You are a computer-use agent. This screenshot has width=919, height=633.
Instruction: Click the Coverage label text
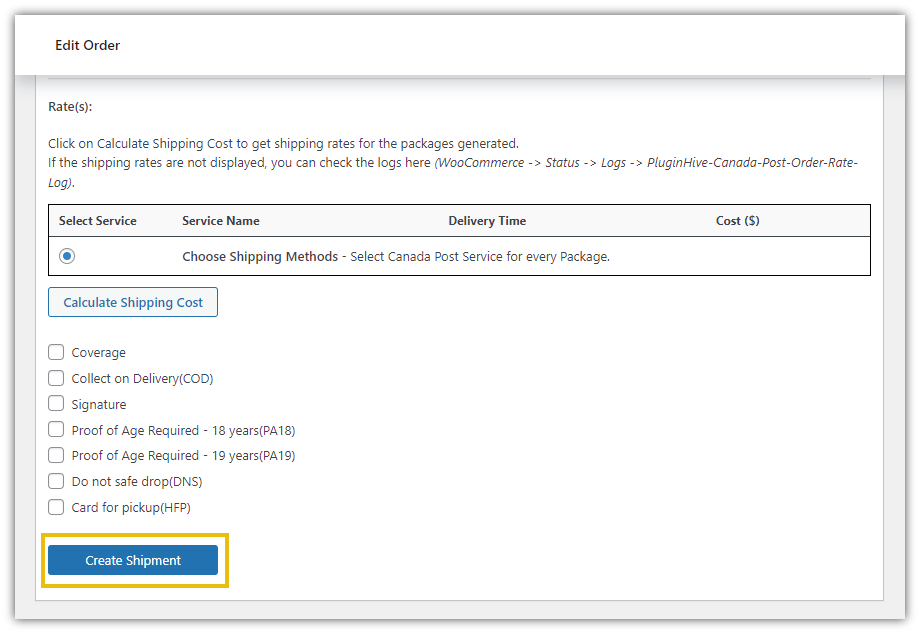tap(98, 353)
